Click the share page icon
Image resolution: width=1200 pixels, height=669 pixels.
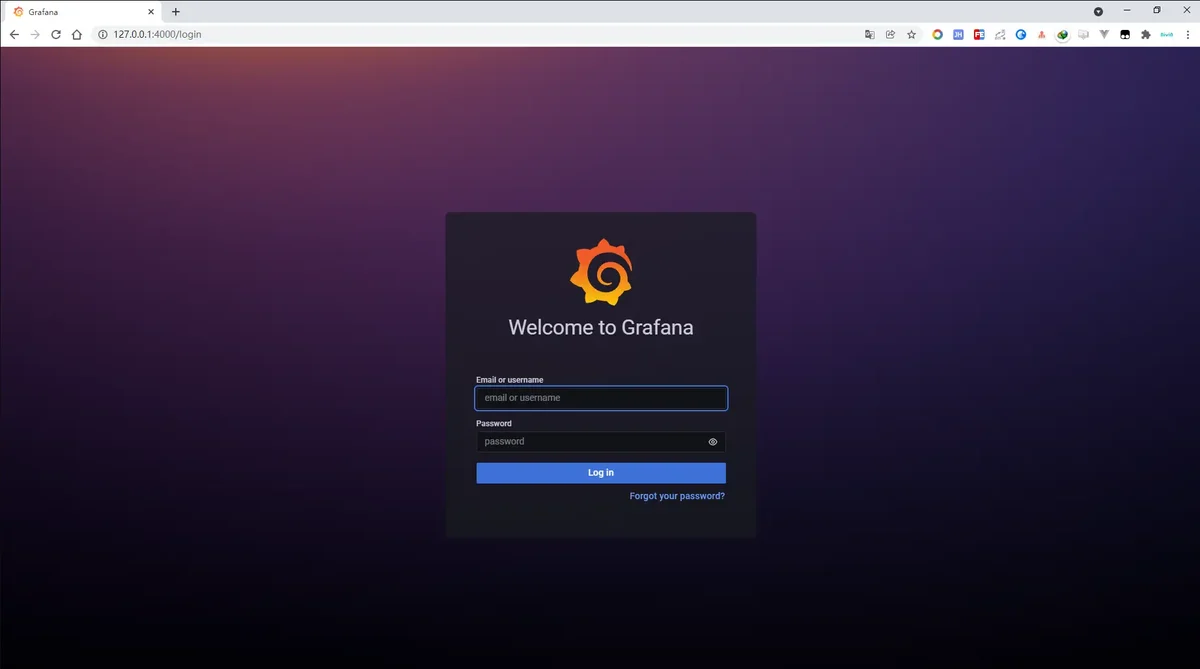890,34
